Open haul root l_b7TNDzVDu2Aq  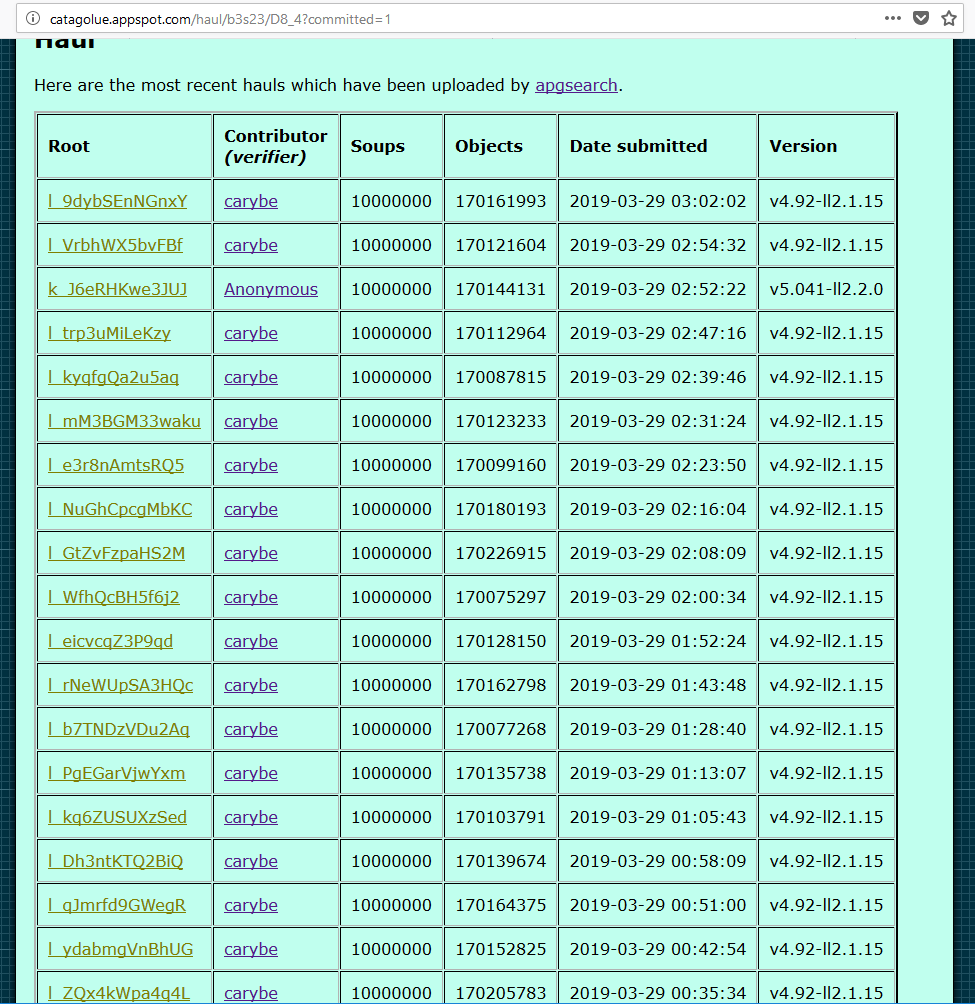click(x=119, y=729)
